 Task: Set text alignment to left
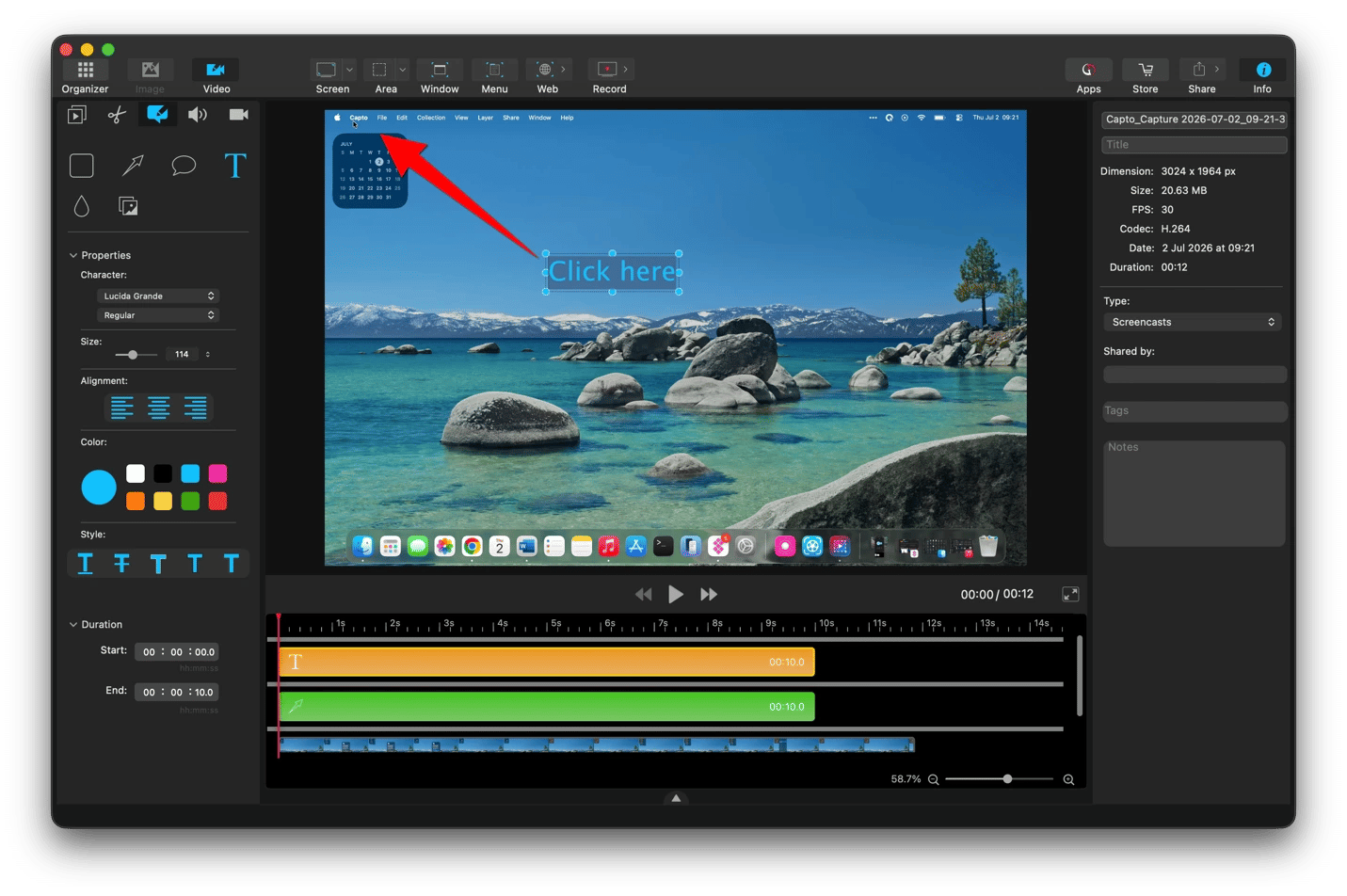point(122,408)
